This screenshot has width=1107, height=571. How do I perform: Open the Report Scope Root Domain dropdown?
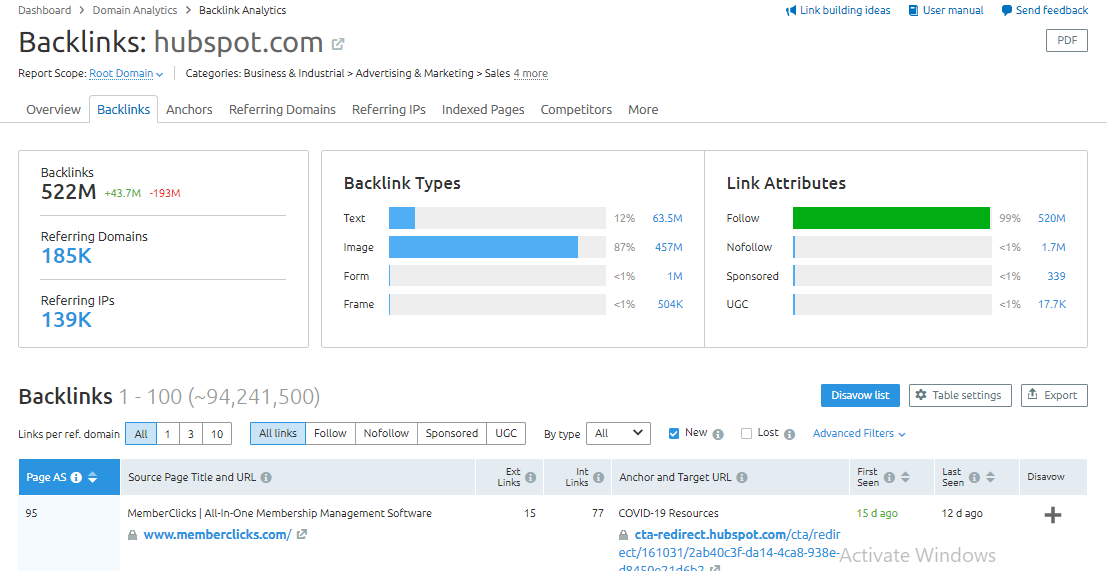pyautogui.click(x=126, y=73)
